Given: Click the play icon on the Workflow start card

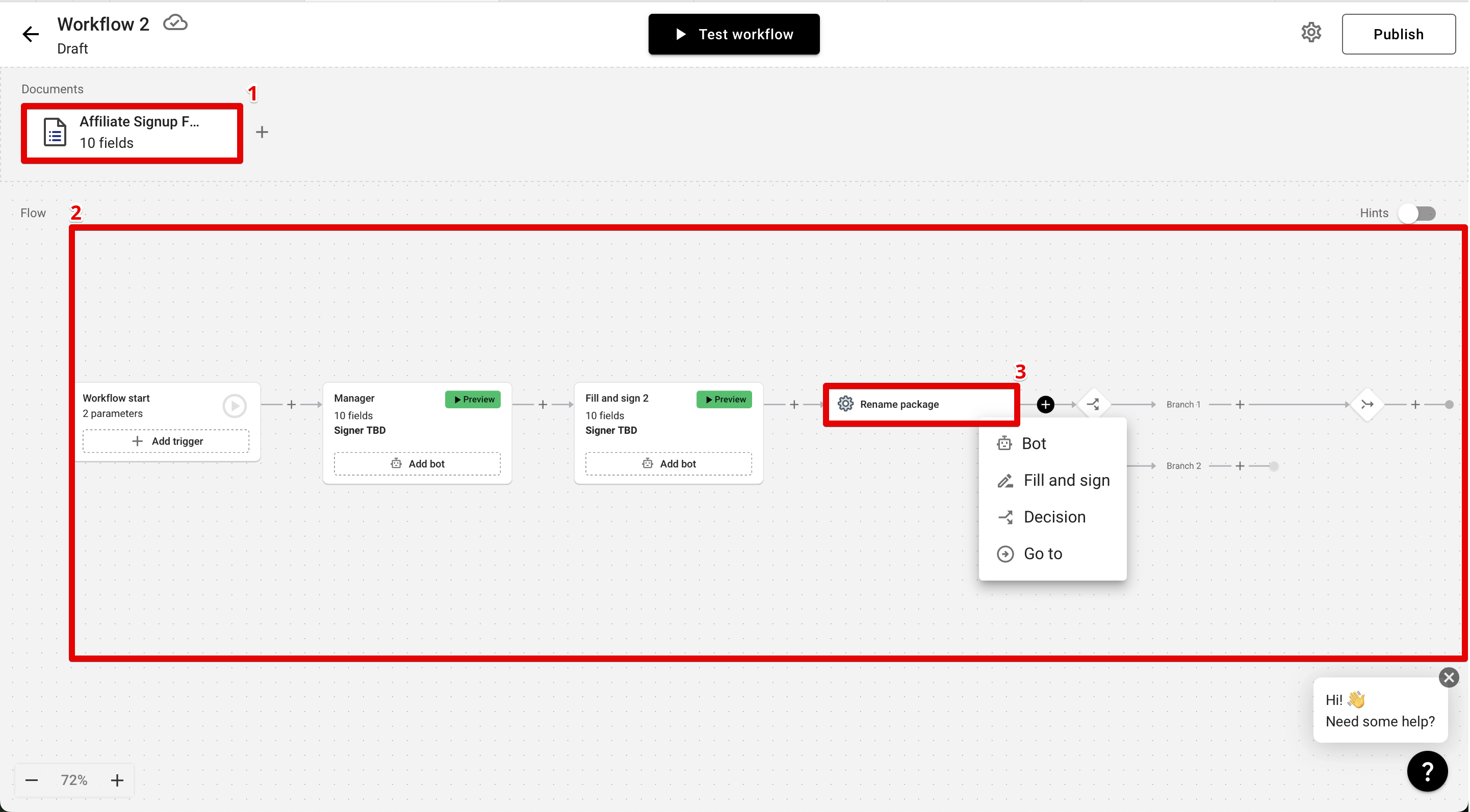Looking at the screenshot, I should [234, 405].
